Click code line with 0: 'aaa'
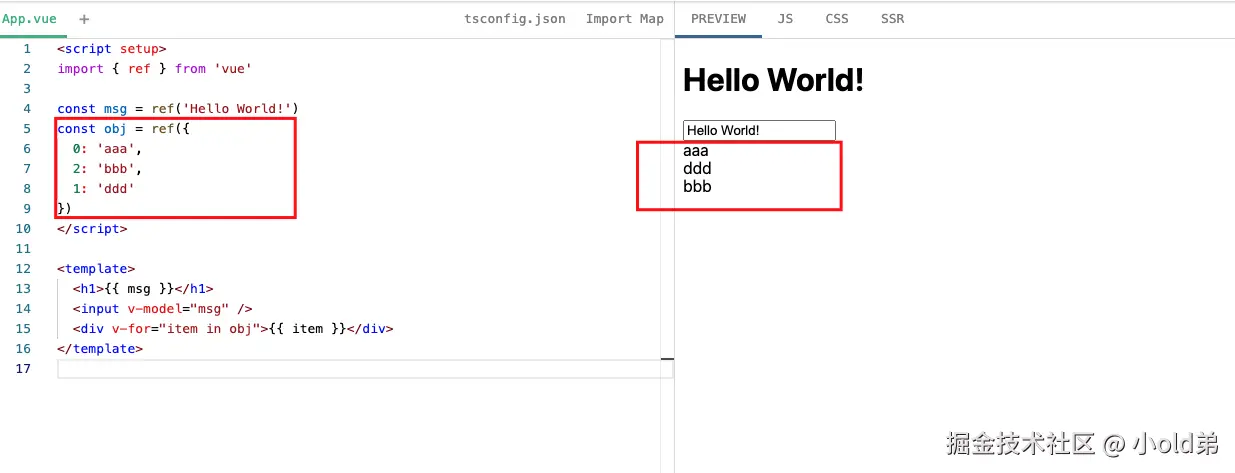 pyautogui.click(x=108, y=149)
